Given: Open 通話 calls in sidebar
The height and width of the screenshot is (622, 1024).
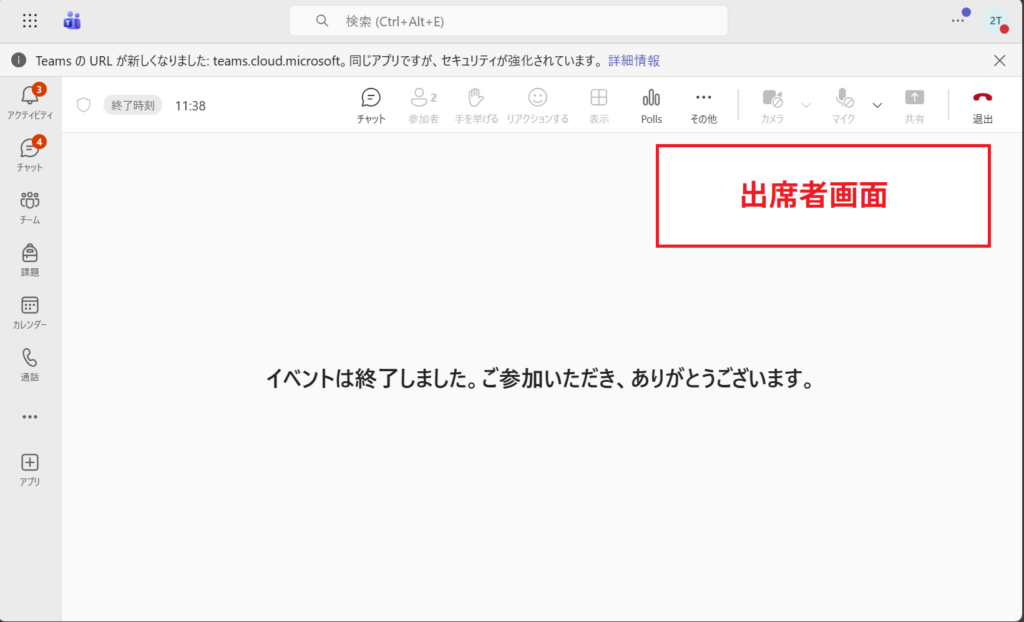Looking at the screenshot, I should coord(30,363).
